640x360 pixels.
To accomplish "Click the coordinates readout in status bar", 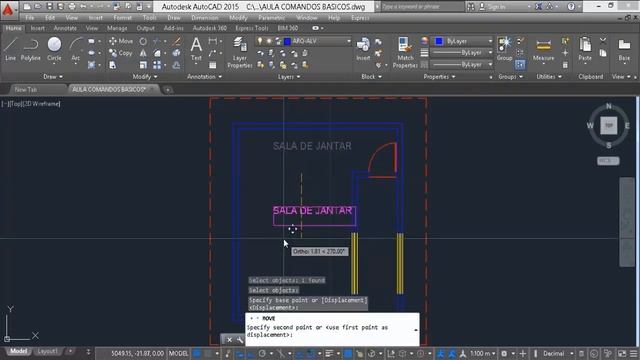I will (x=138, y=353).
